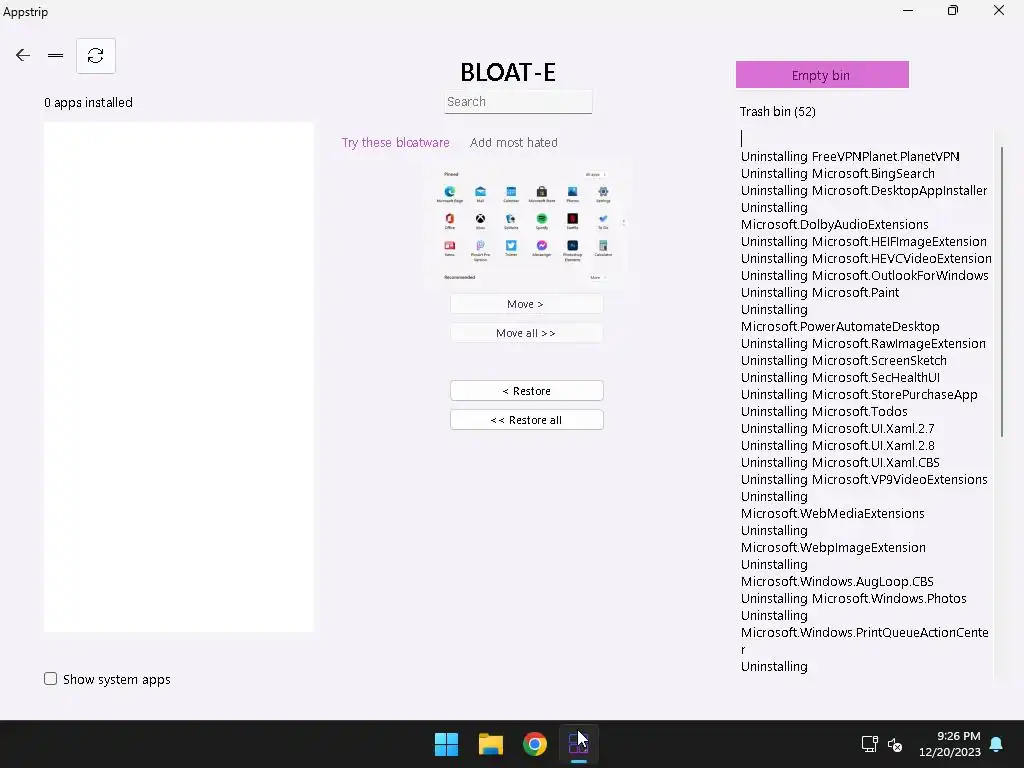Select Uninstalling Microsoft.UI.Xaml.2.7 line
The height and width of the screenshot is (768, 1024).
point(837,428)
